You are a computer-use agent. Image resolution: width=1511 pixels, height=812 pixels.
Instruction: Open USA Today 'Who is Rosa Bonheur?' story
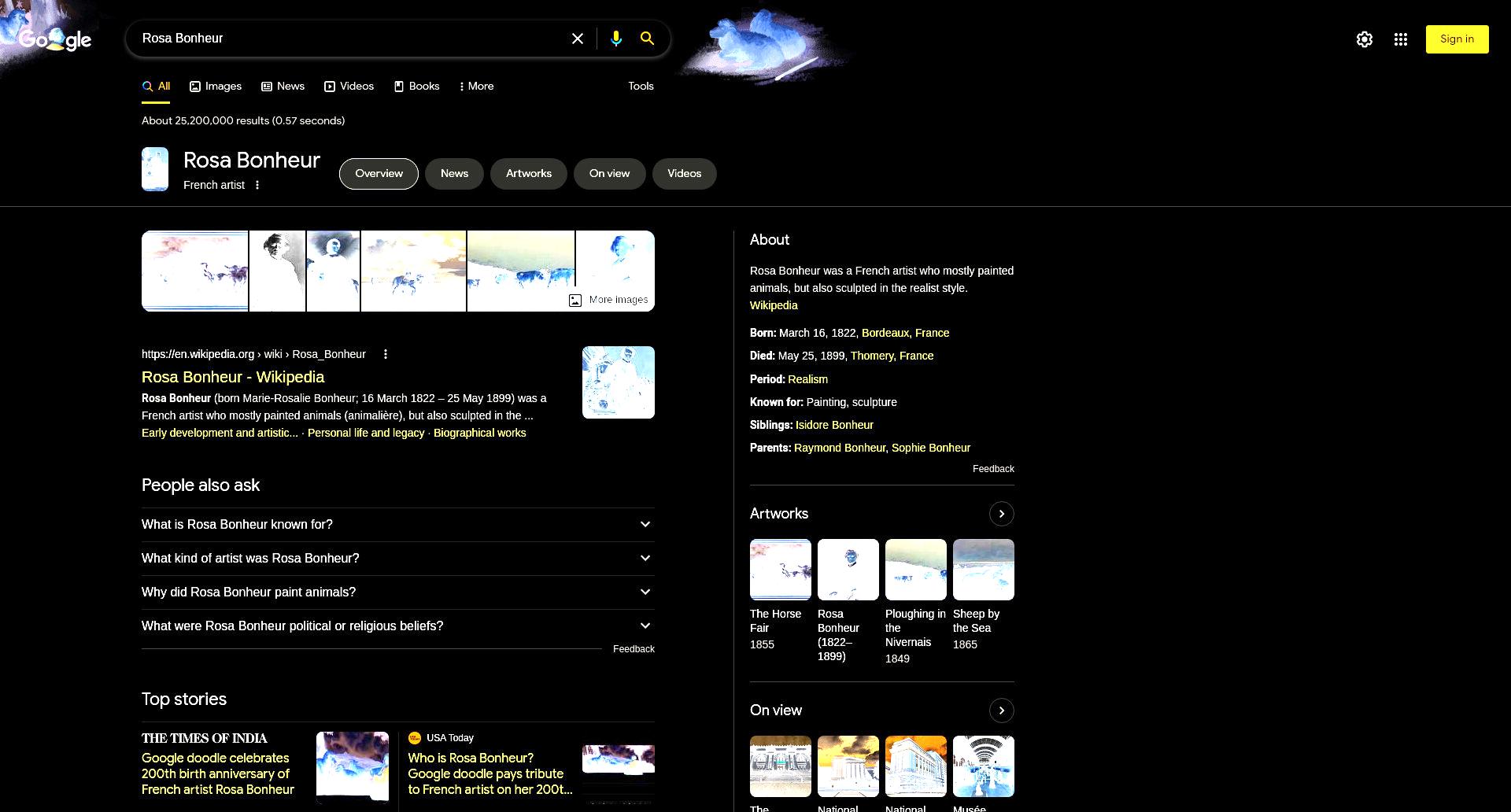click(x=490, y=774)
